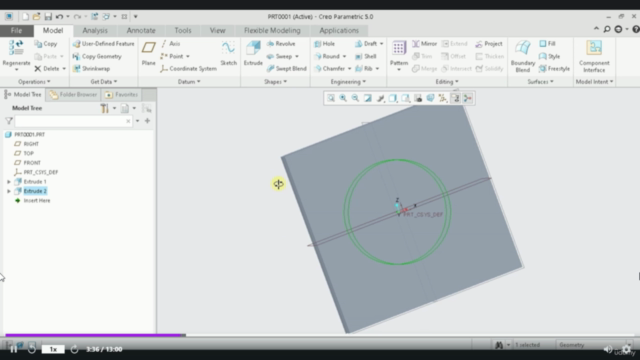Image resolution: width=640 pixels, height=360 pixels.
Task: Create a Coordinate System
Action: (x=189, y=69)
